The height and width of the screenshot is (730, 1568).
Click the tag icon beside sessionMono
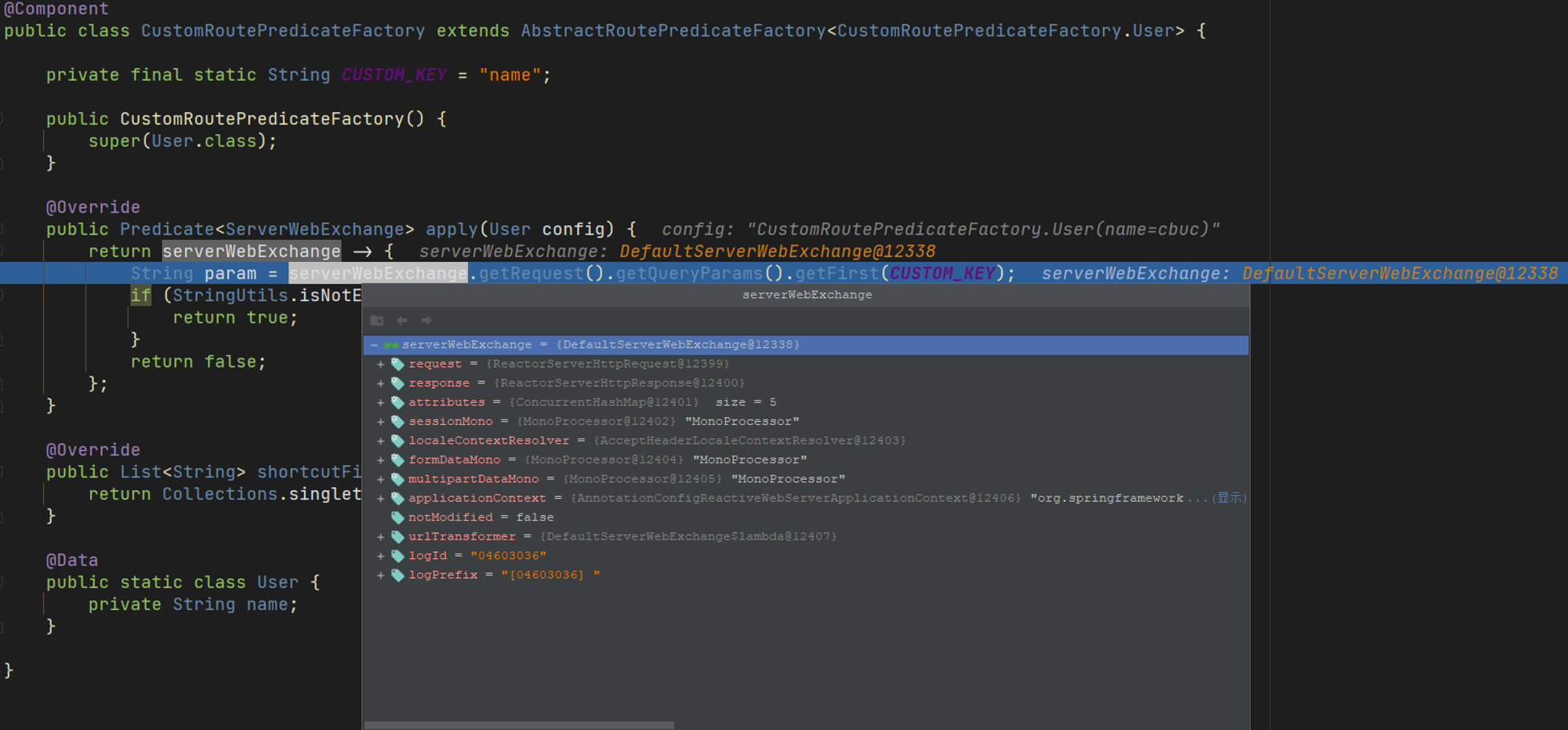[x=397, y=422]
